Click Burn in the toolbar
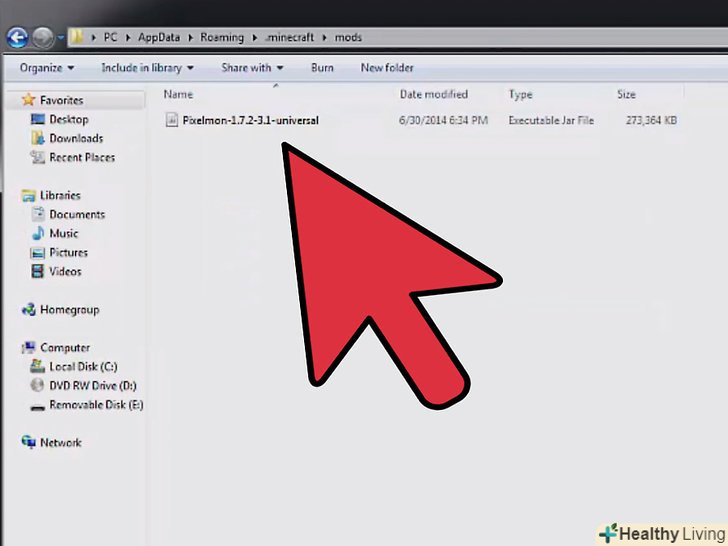728x546 pixels. tap(322, 68)
